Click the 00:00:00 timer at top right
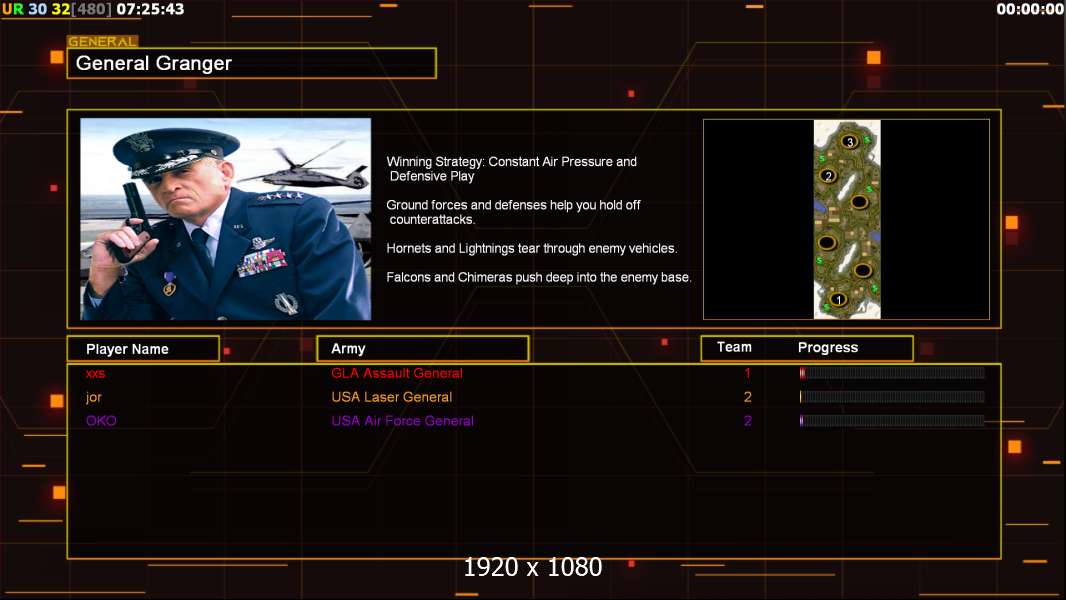 point(1030,9)
